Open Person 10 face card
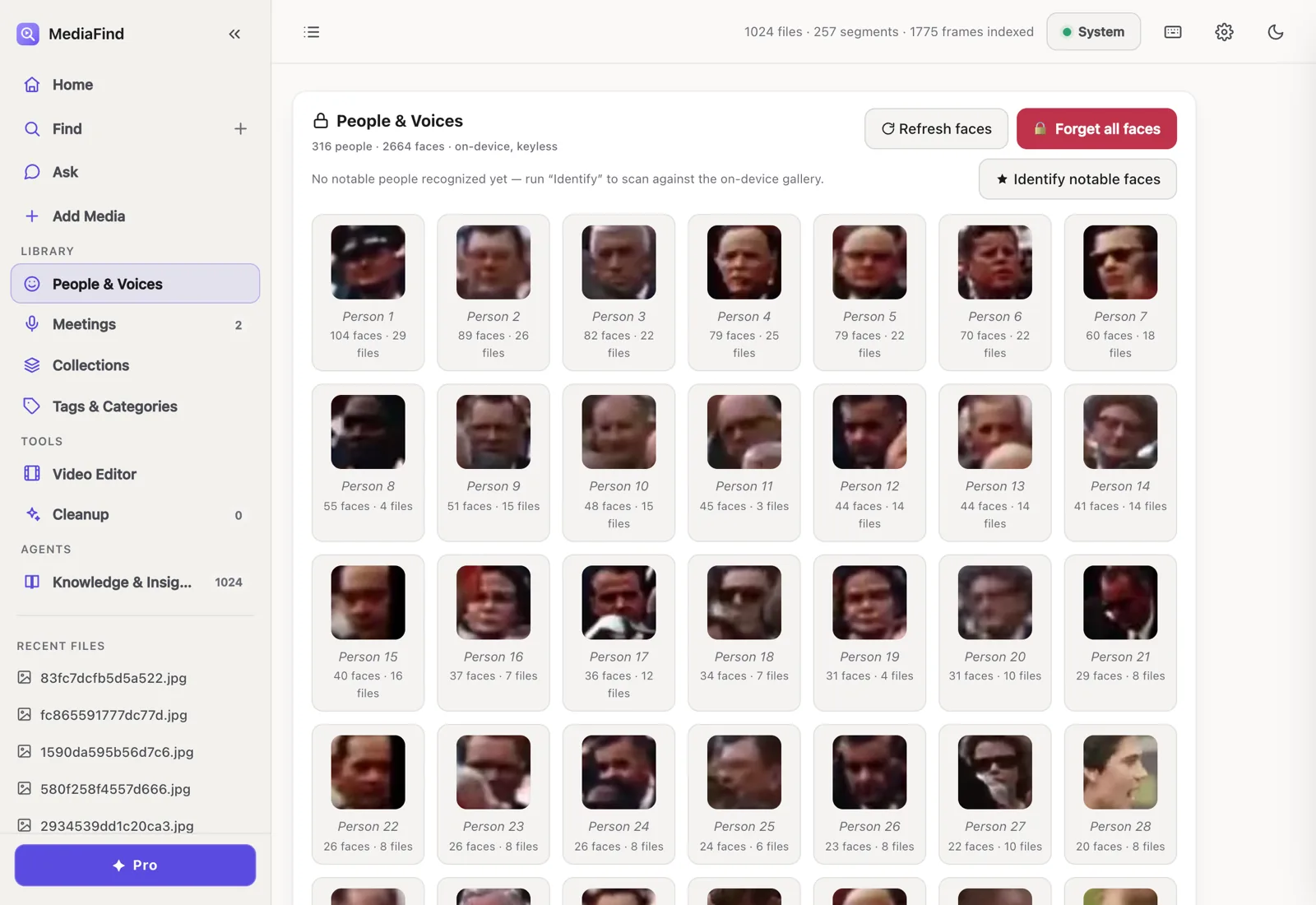Viewport: 1316px width, 905px height. [x=619, y=463]
